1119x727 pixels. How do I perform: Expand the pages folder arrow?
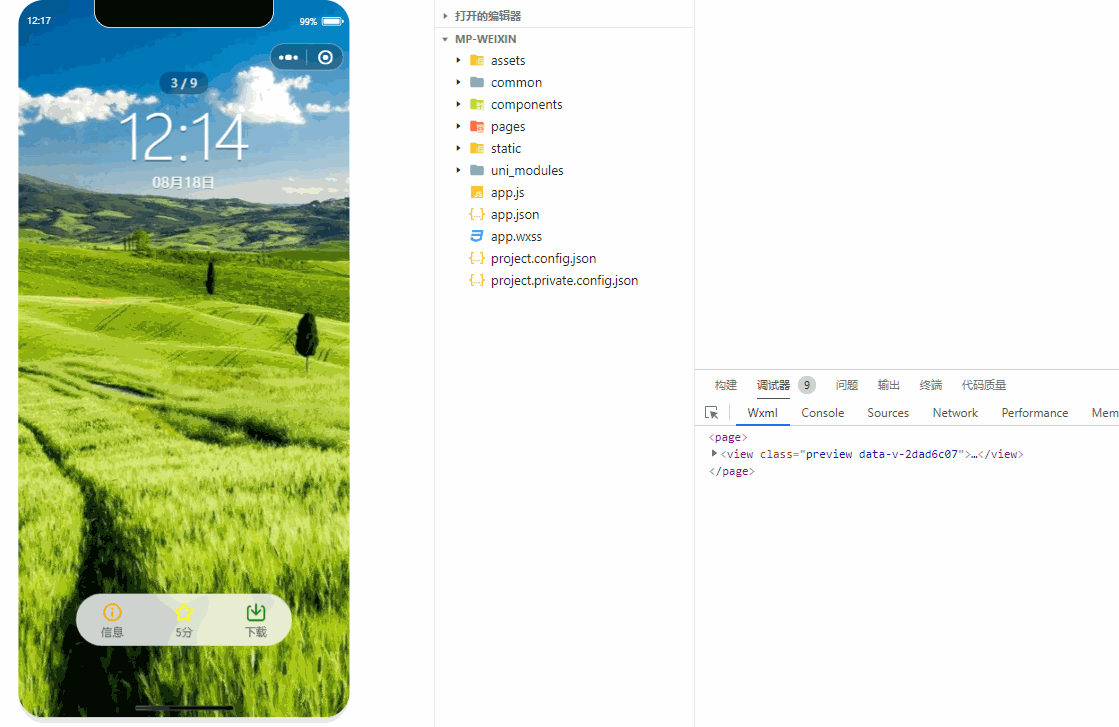coord(458,127)
